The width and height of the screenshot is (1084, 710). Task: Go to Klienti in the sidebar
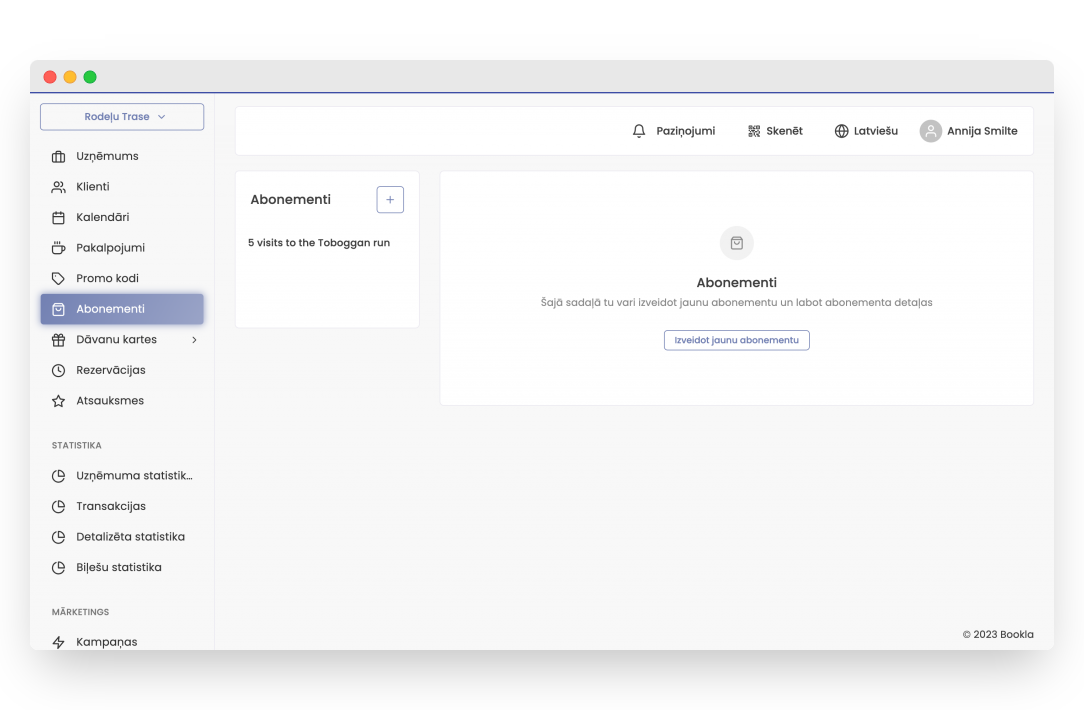point(93,187)
